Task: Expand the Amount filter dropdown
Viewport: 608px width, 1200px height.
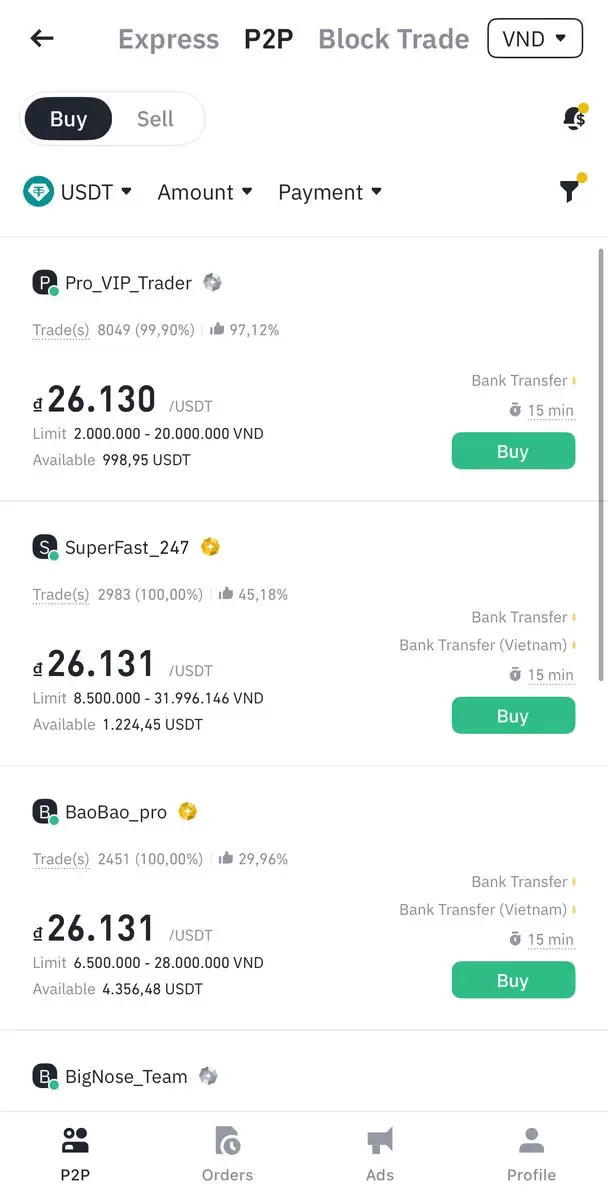Action: tap(205, 192)
